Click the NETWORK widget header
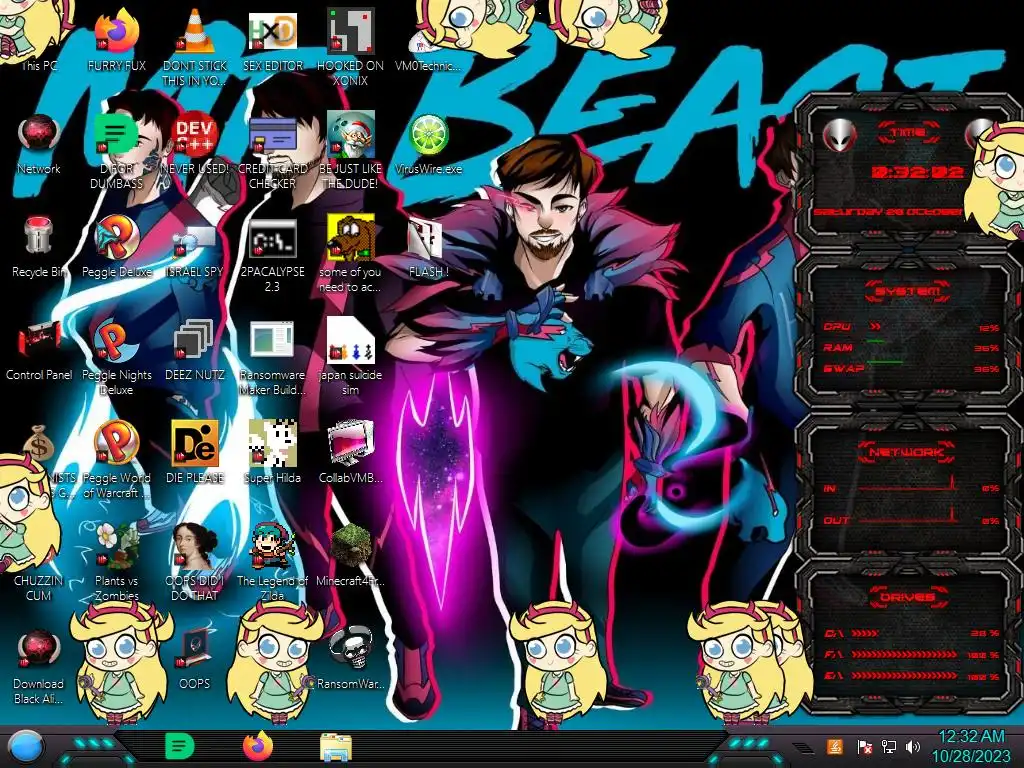 pyautogui.click(x=908, y=452)
